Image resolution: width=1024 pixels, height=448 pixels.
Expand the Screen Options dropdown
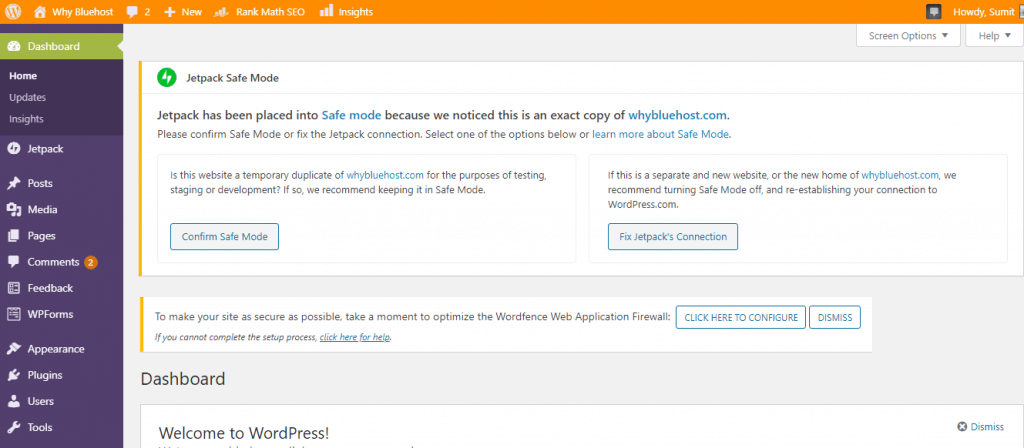pyautogui.click(x=908, y=36)
